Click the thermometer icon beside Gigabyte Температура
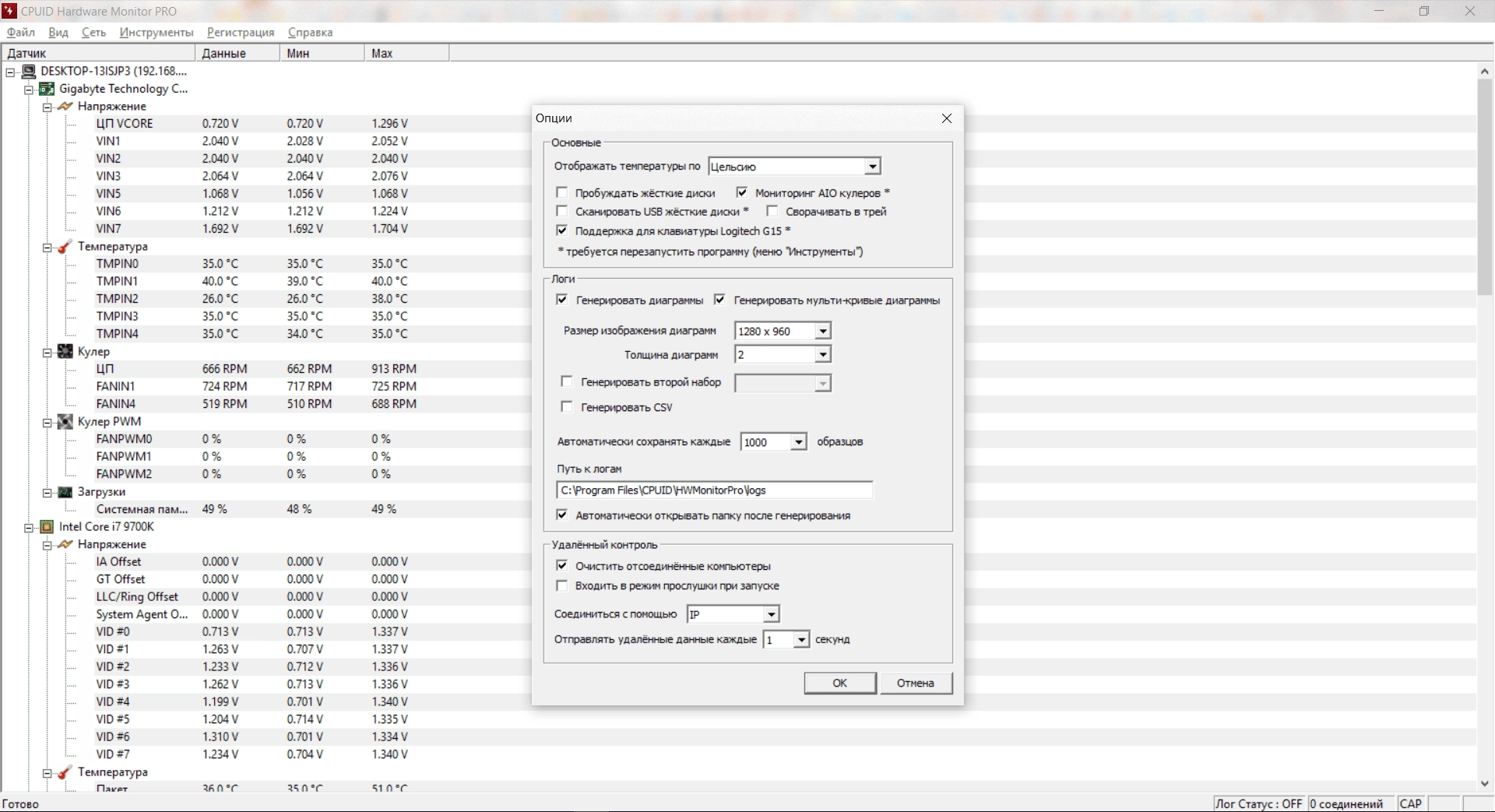The image size is (1495, 812). pos(65,246)
